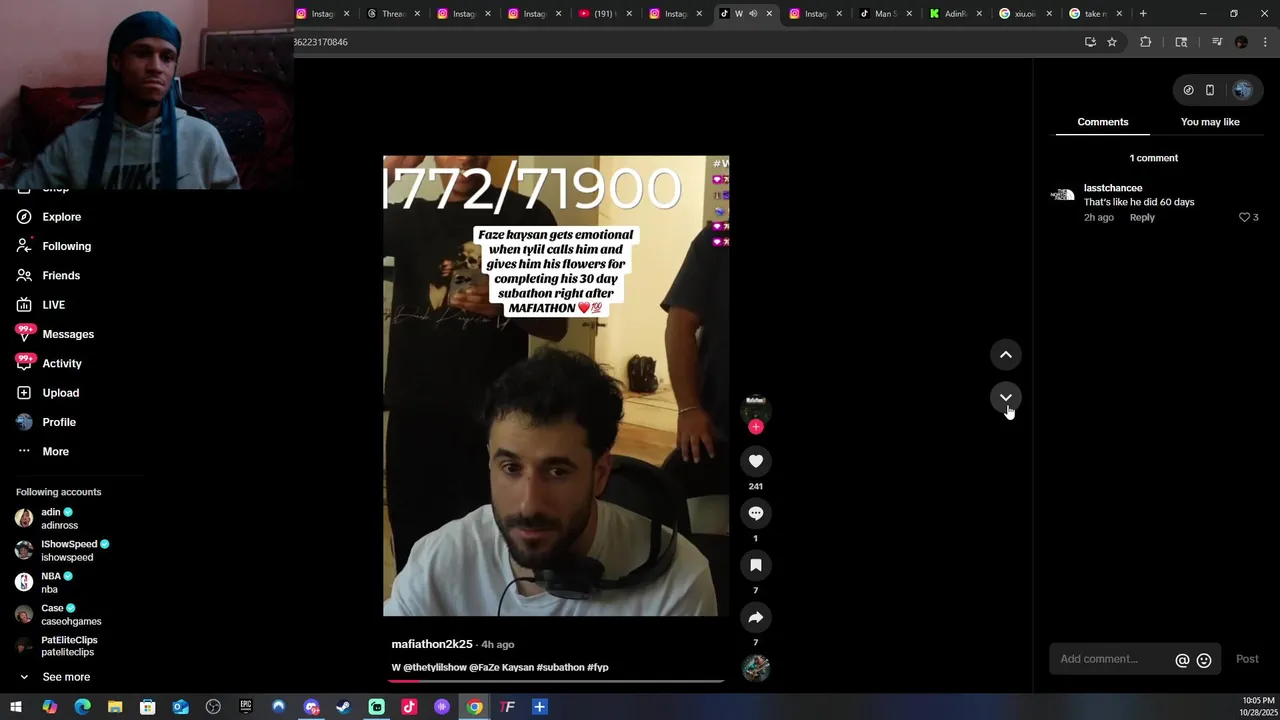The height and width of the screenshot is (720, 1280).
Task: Bookmark the video to favorites
Action: [756, 565]
